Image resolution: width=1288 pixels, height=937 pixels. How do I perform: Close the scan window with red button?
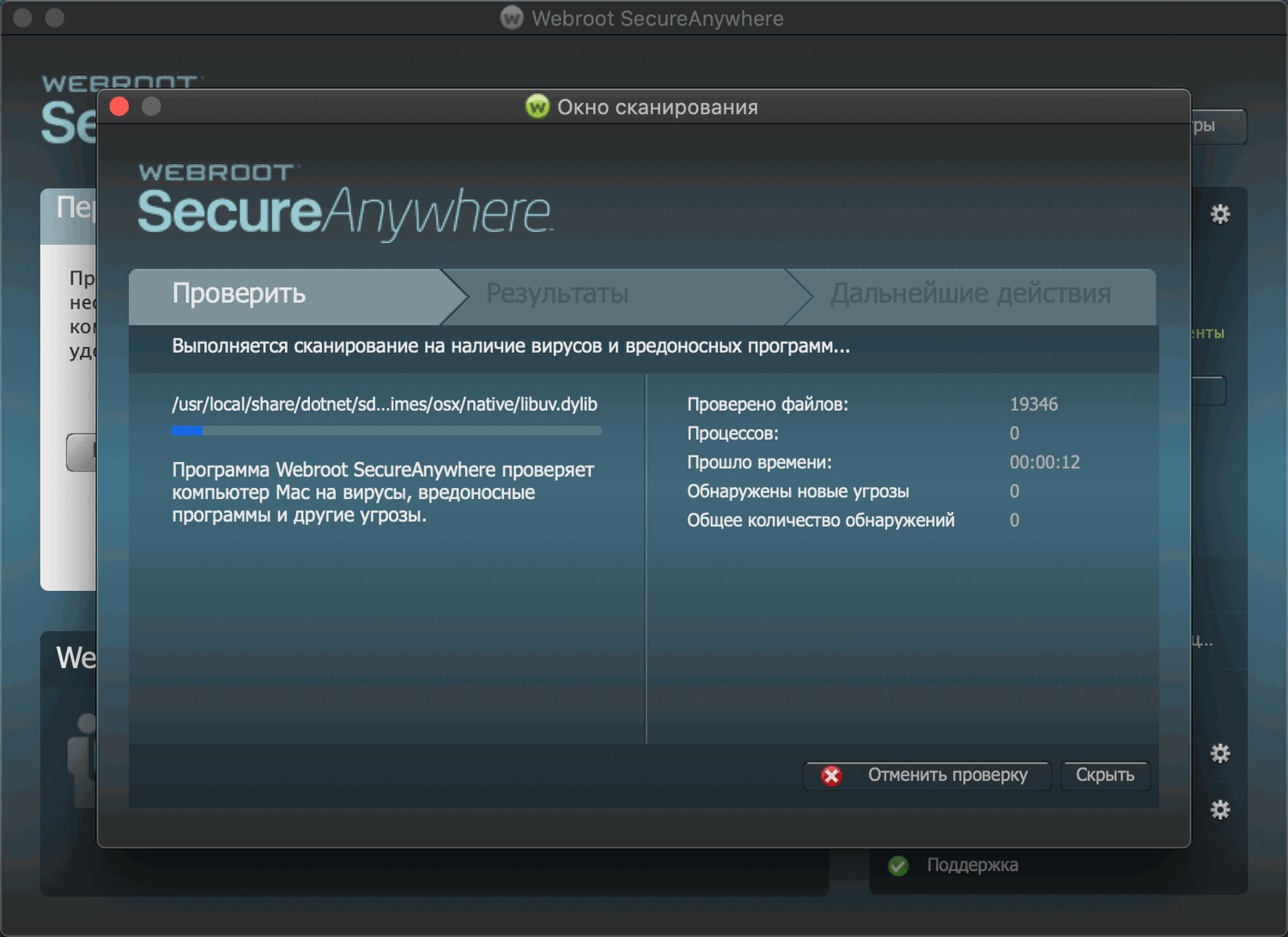click(x=119, y=106)
